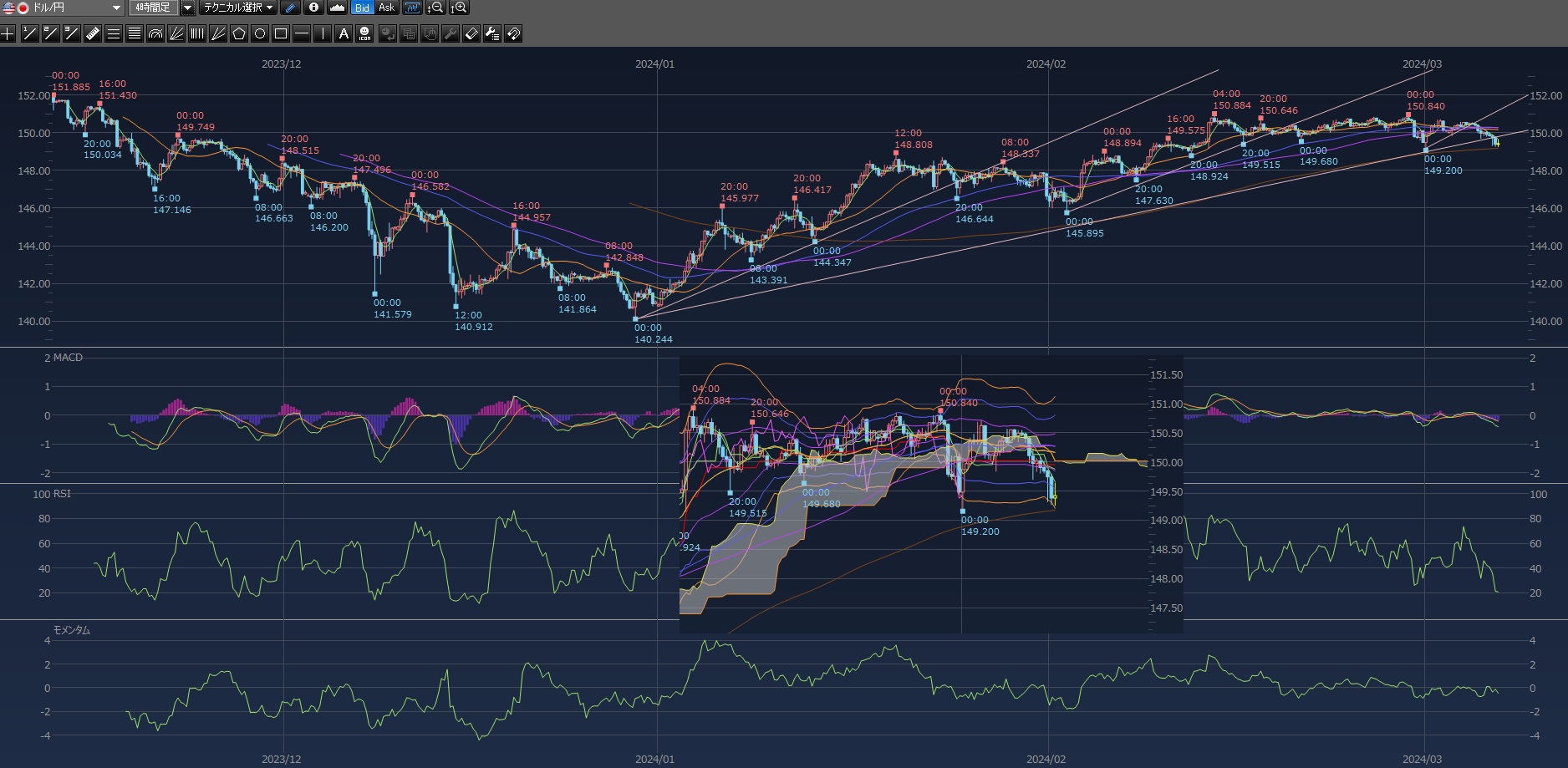Screen dimensions: 1568x768
Task: Select the Fibonacci arc drawing tool
Action: click(155, 33)
